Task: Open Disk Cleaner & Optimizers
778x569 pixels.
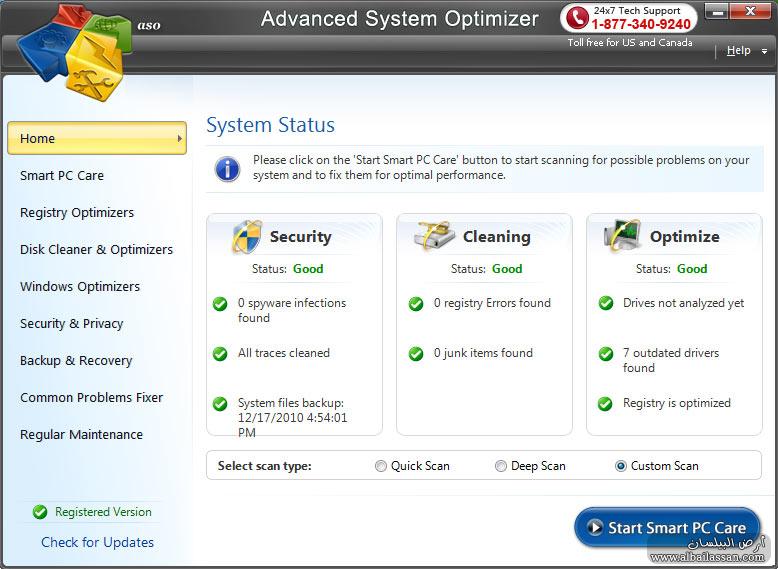Action: click(96, 250)
